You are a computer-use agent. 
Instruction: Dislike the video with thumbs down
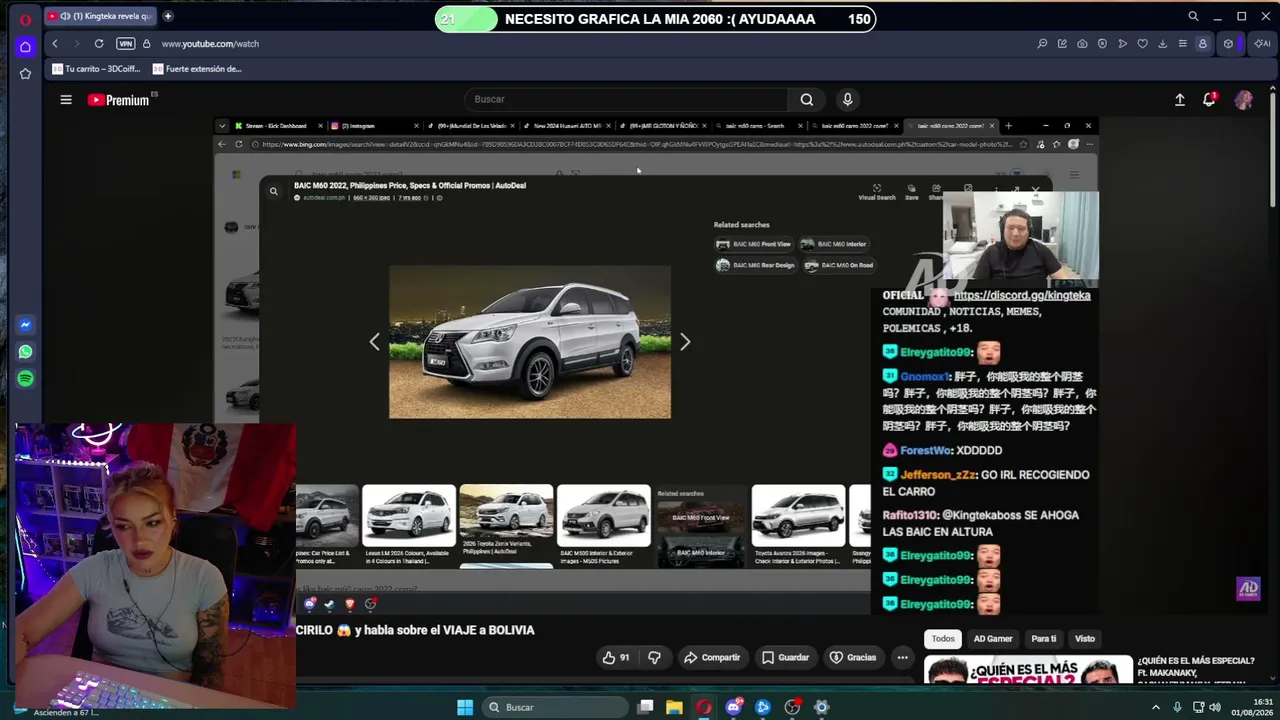(x=654, y=657)
